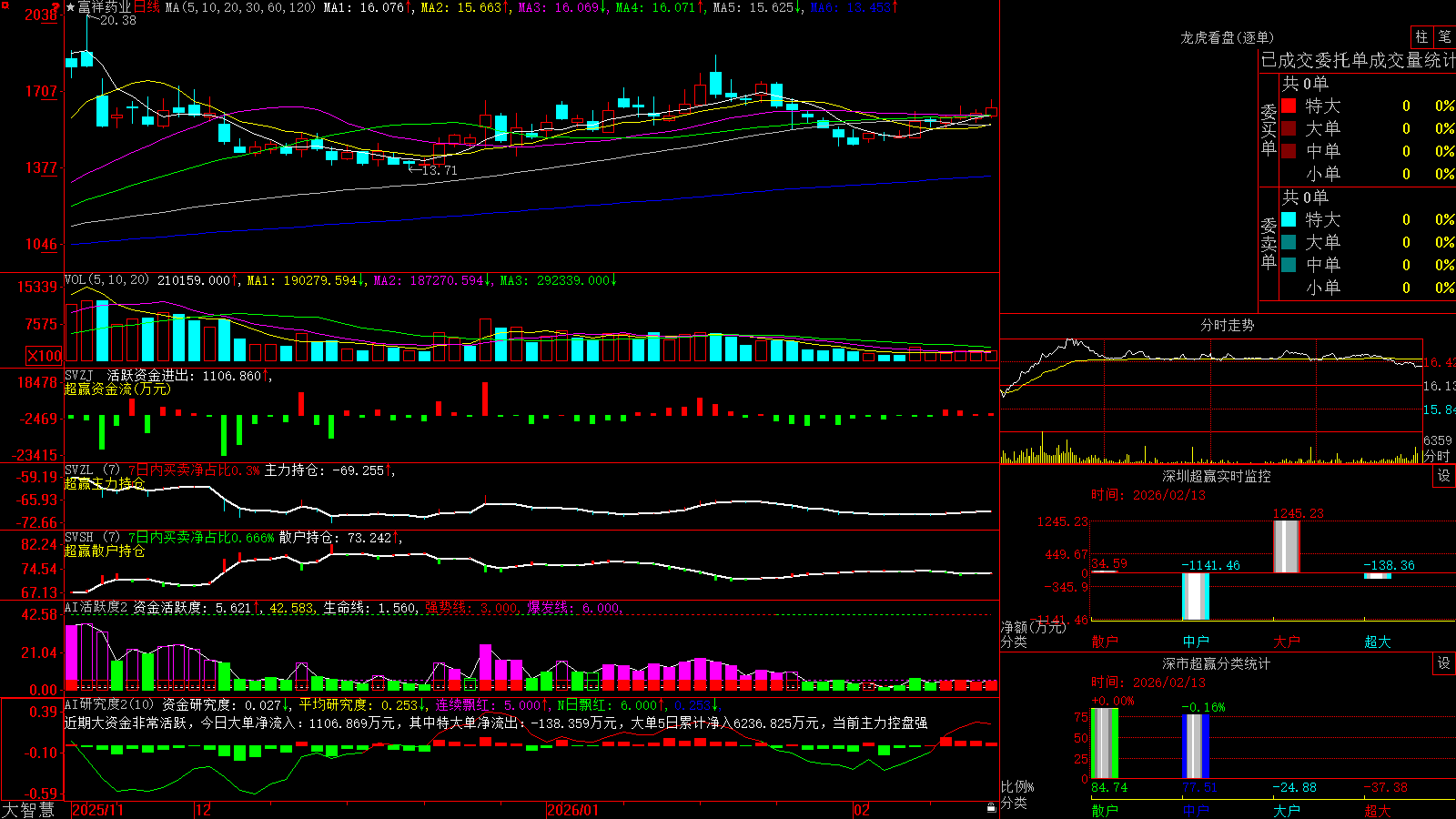
Task: Click the 龙虎看盘(逐单) panel title
Action: (x=1227, y=37)
